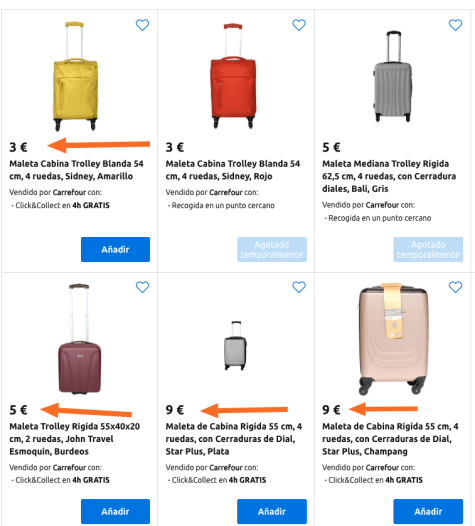475x526 pixels.
Task: Open Maleta Mediana Trolley Rígida Bali Gris link
Action: [x=389, y=176]
